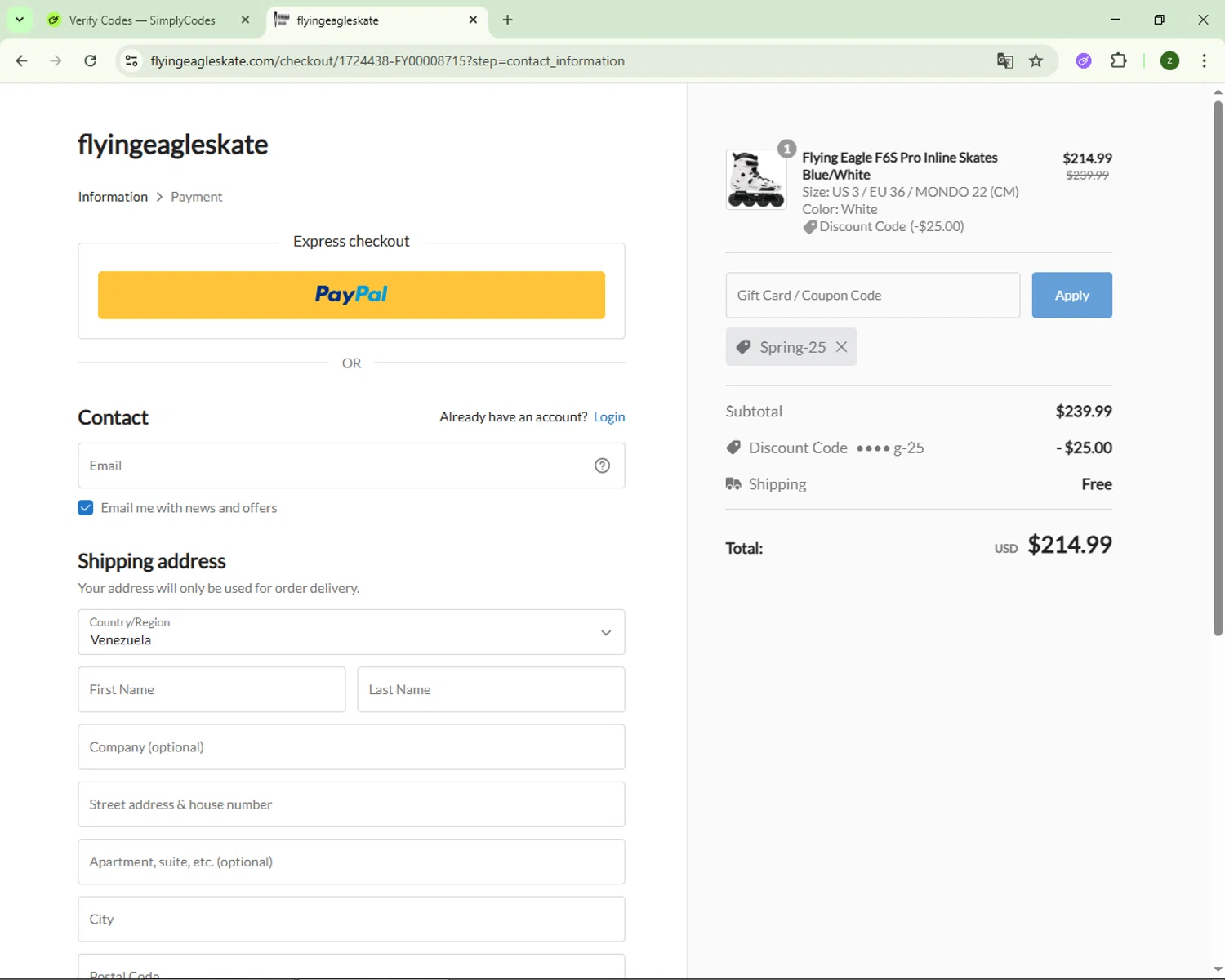
Task: Focus the First Name field
Action: 212,689
